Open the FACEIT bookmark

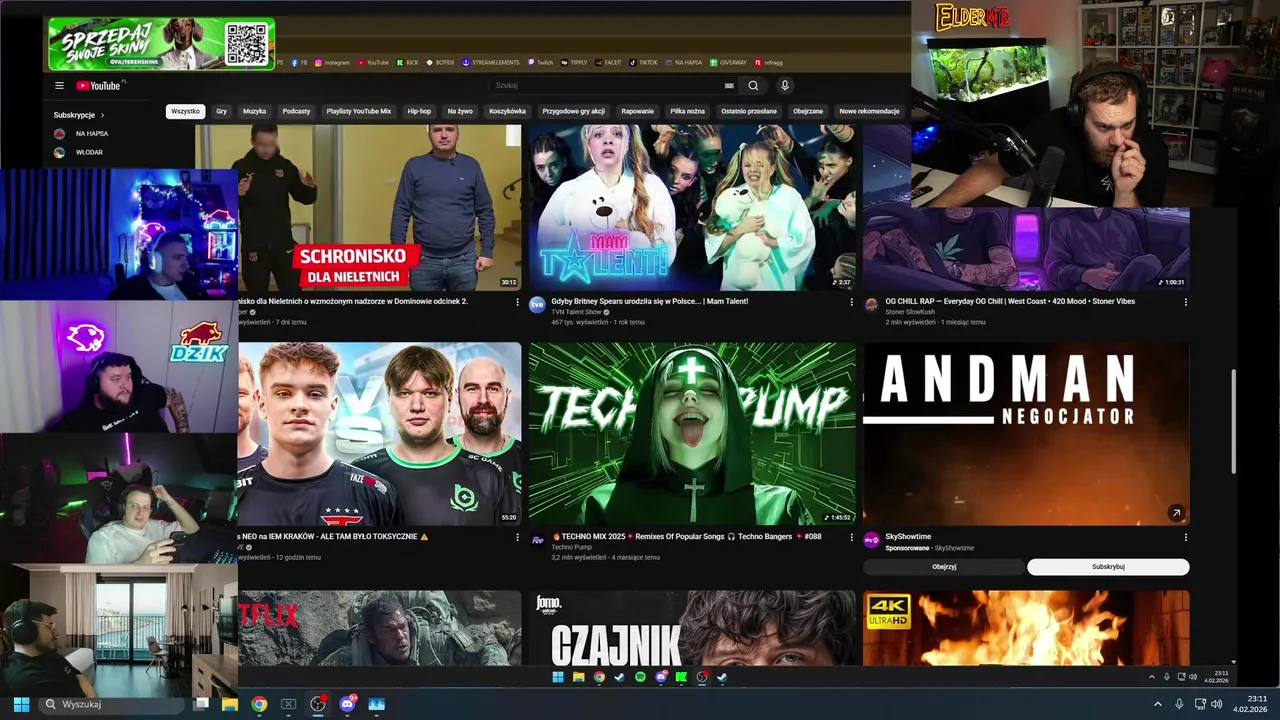[608, 62]
